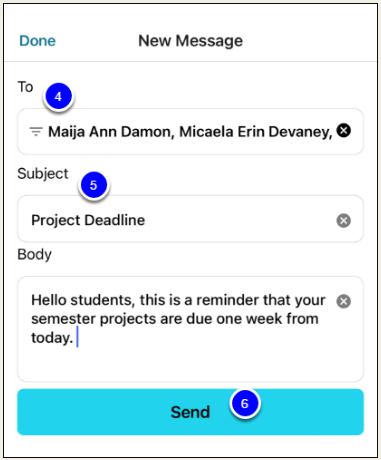Clear all recipients with the black X icon

pyautogui.click(x=344, y=130)
